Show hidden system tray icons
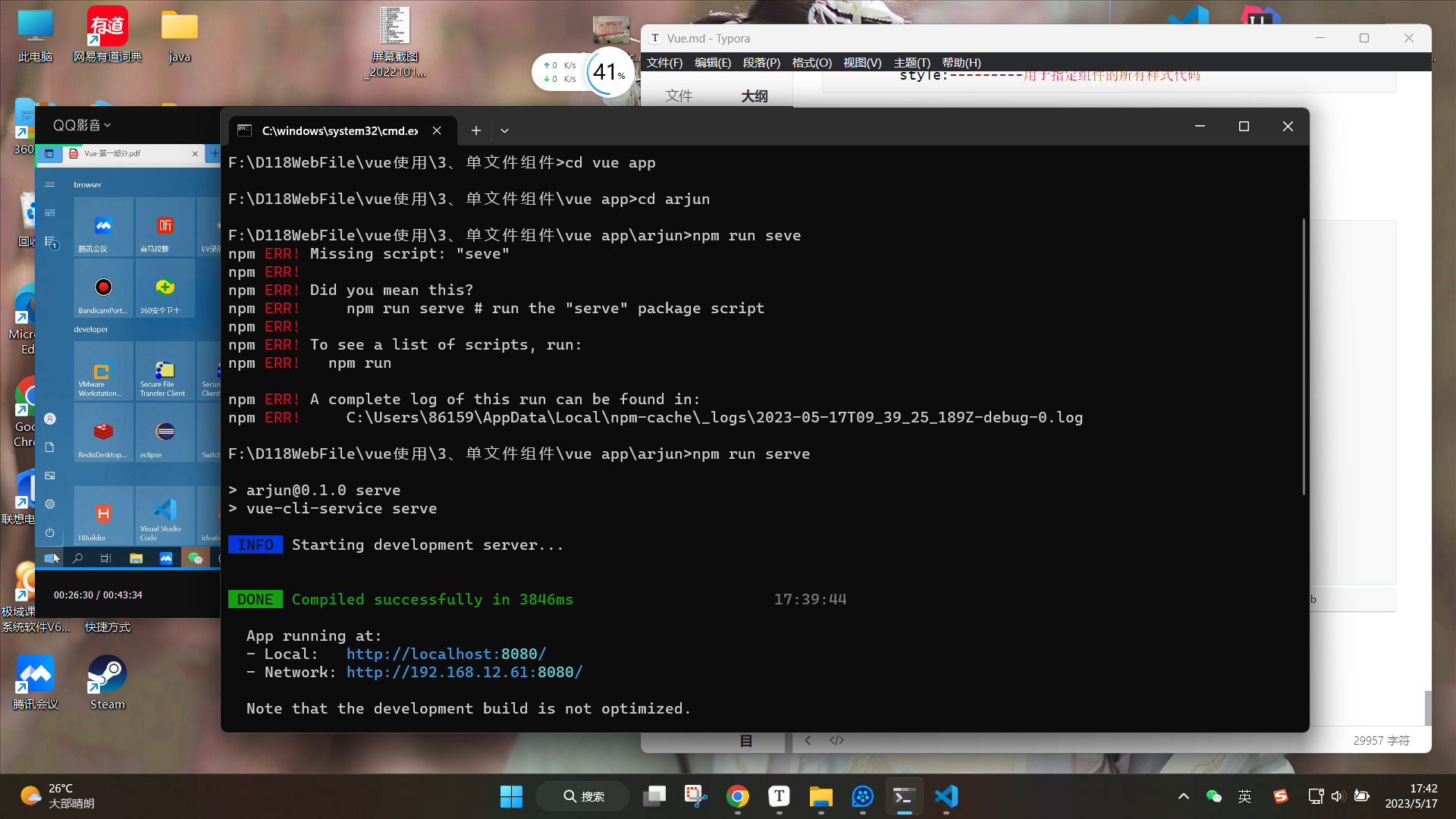The height and width of the screenshot is (819, 1456). [1183, 796]
